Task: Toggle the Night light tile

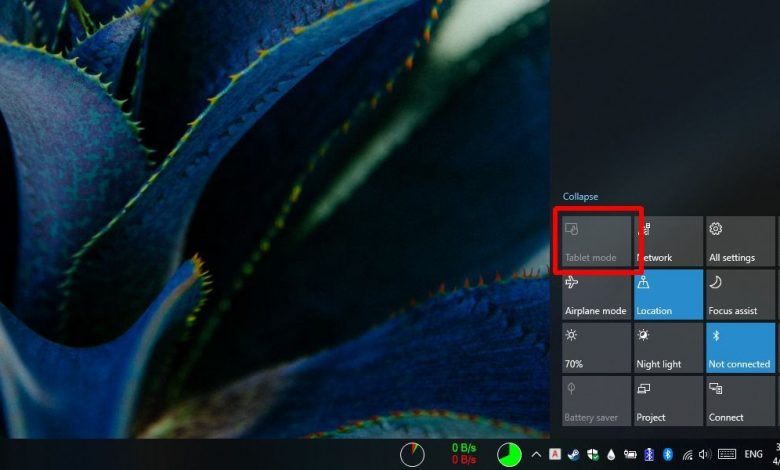Action: 668,348
